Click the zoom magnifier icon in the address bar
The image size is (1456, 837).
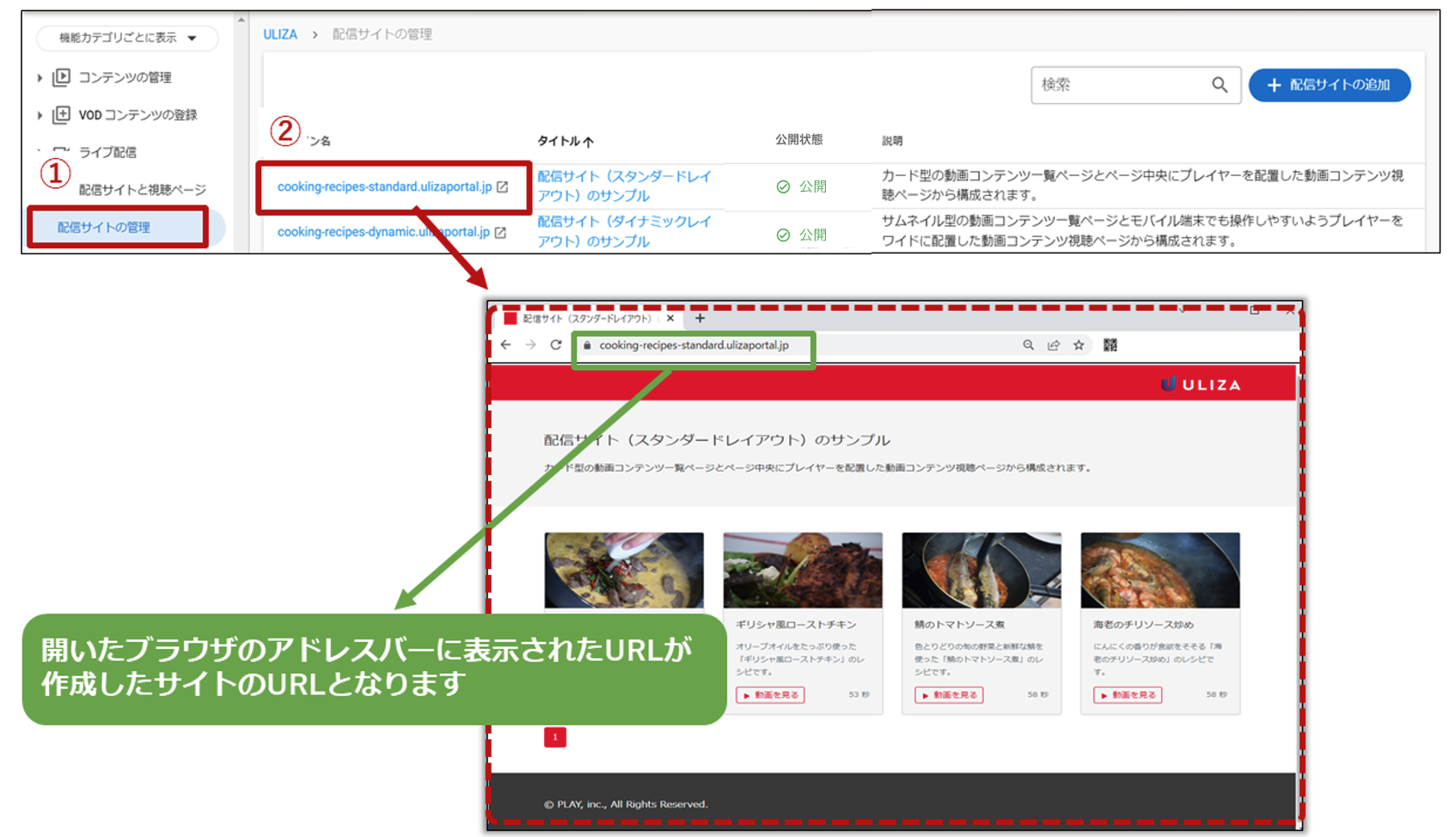pyautogui.click(x=1028, y=345)
